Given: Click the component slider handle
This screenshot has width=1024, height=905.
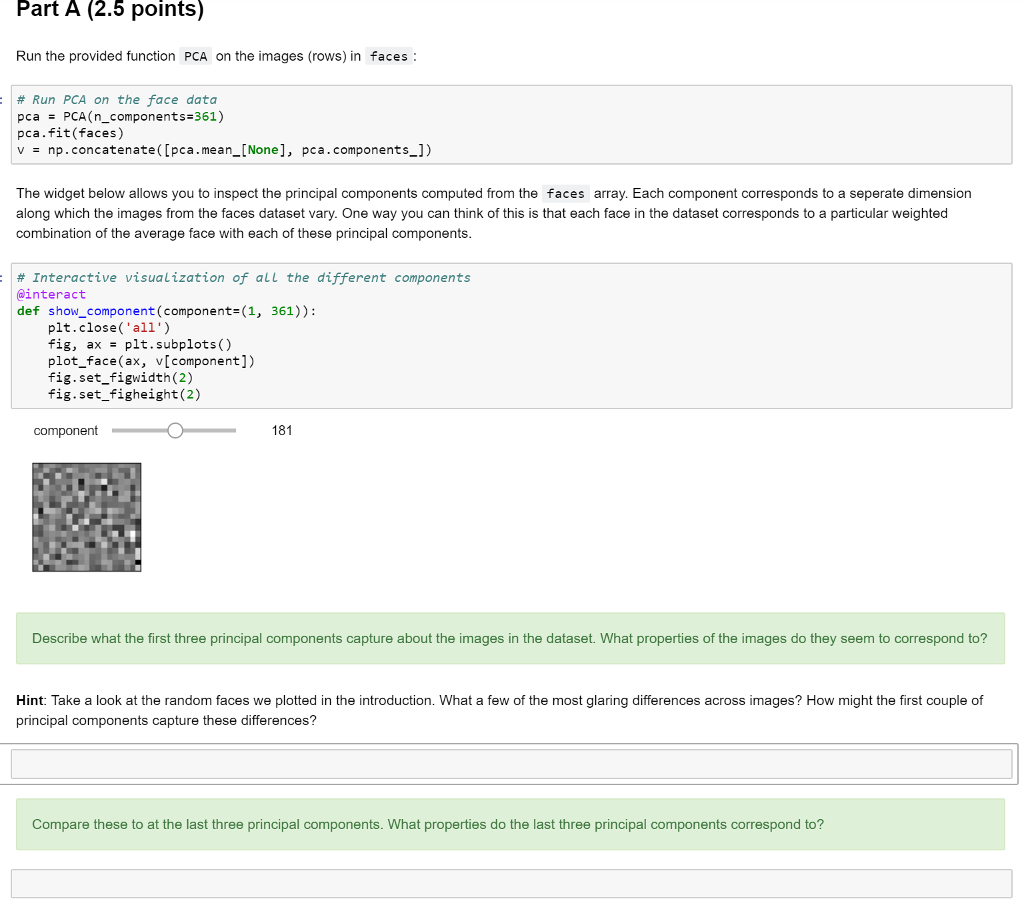Looking at the screenshot, I should 175,431.
